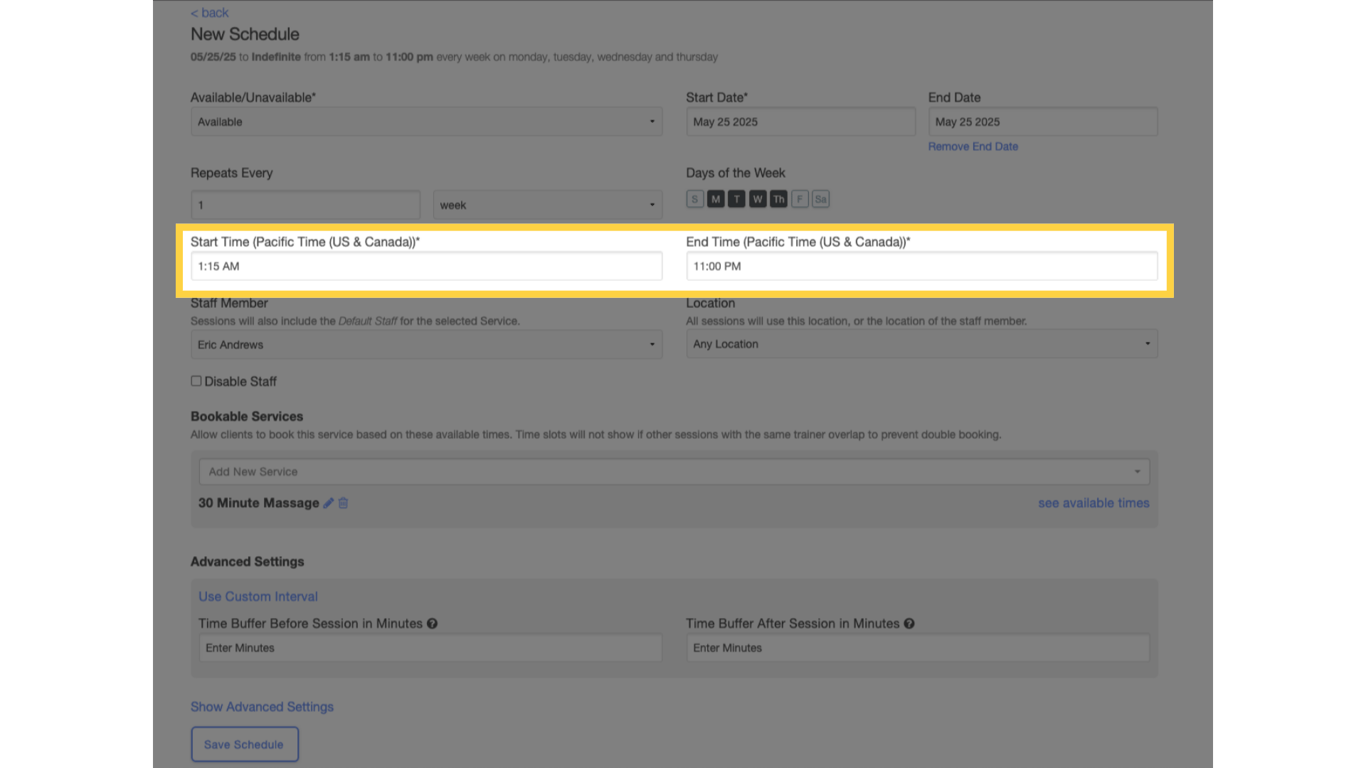Click the Advanced Settings heading

pos(247,562)
